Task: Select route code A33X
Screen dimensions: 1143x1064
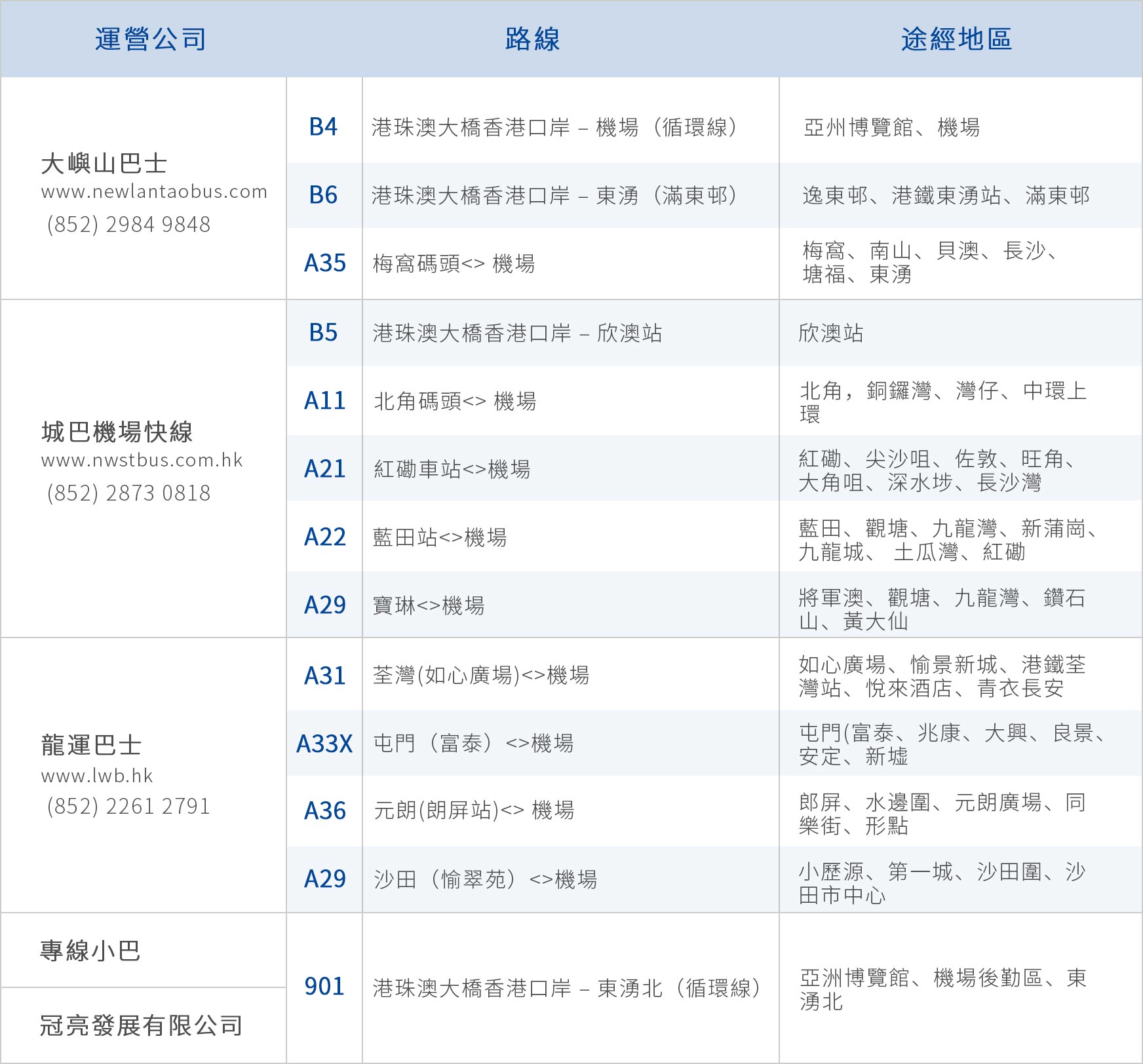Action: pos(324,744)
